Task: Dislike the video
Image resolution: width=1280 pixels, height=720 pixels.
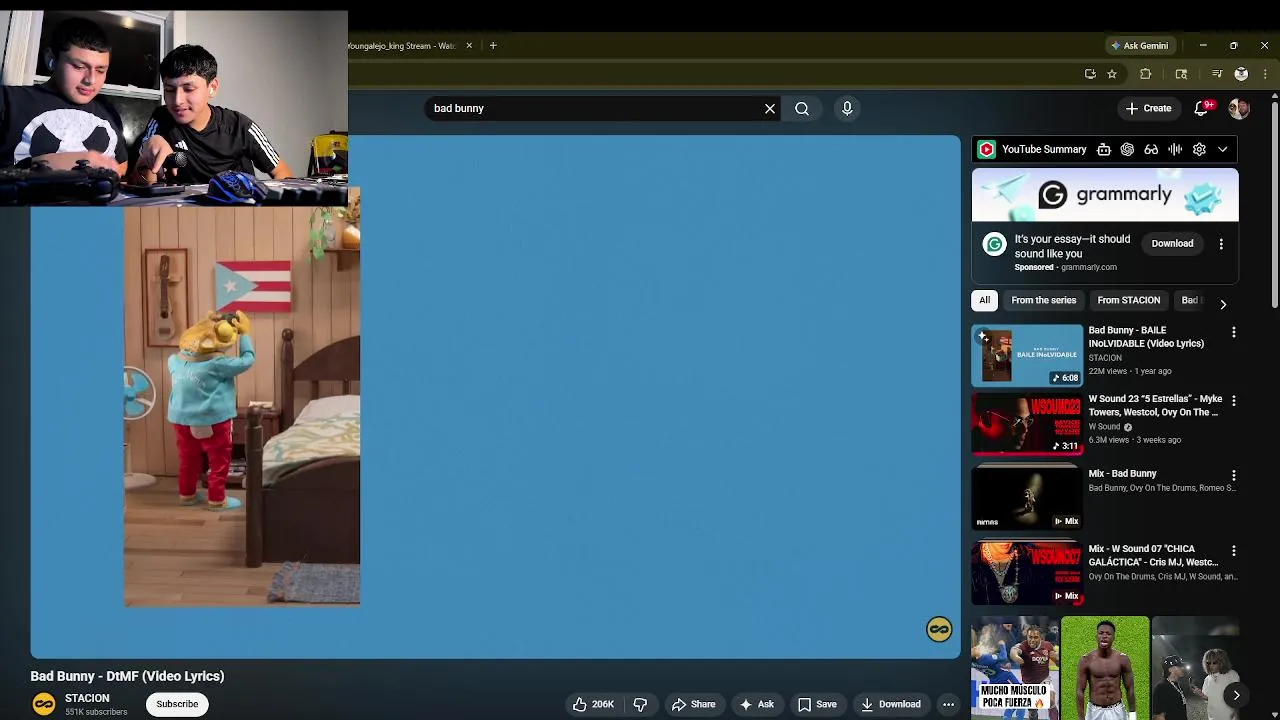Action: point(640,704)
